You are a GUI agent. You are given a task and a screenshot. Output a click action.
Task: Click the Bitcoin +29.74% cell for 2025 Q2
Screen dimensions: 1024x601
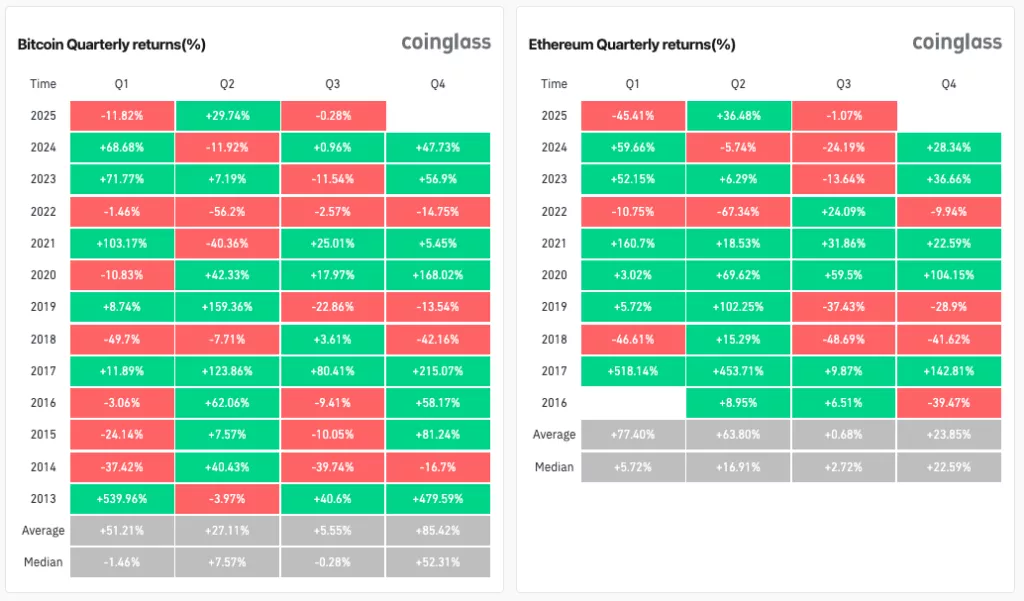(x=227, y=115)
